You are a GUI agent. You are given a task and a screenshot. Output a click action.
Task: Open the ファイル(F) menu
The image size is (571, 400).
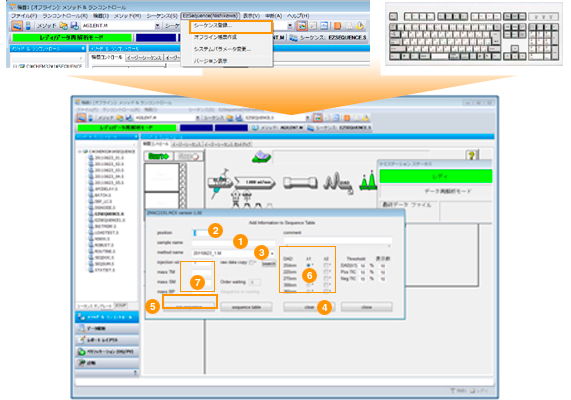(x=24, y=16)
